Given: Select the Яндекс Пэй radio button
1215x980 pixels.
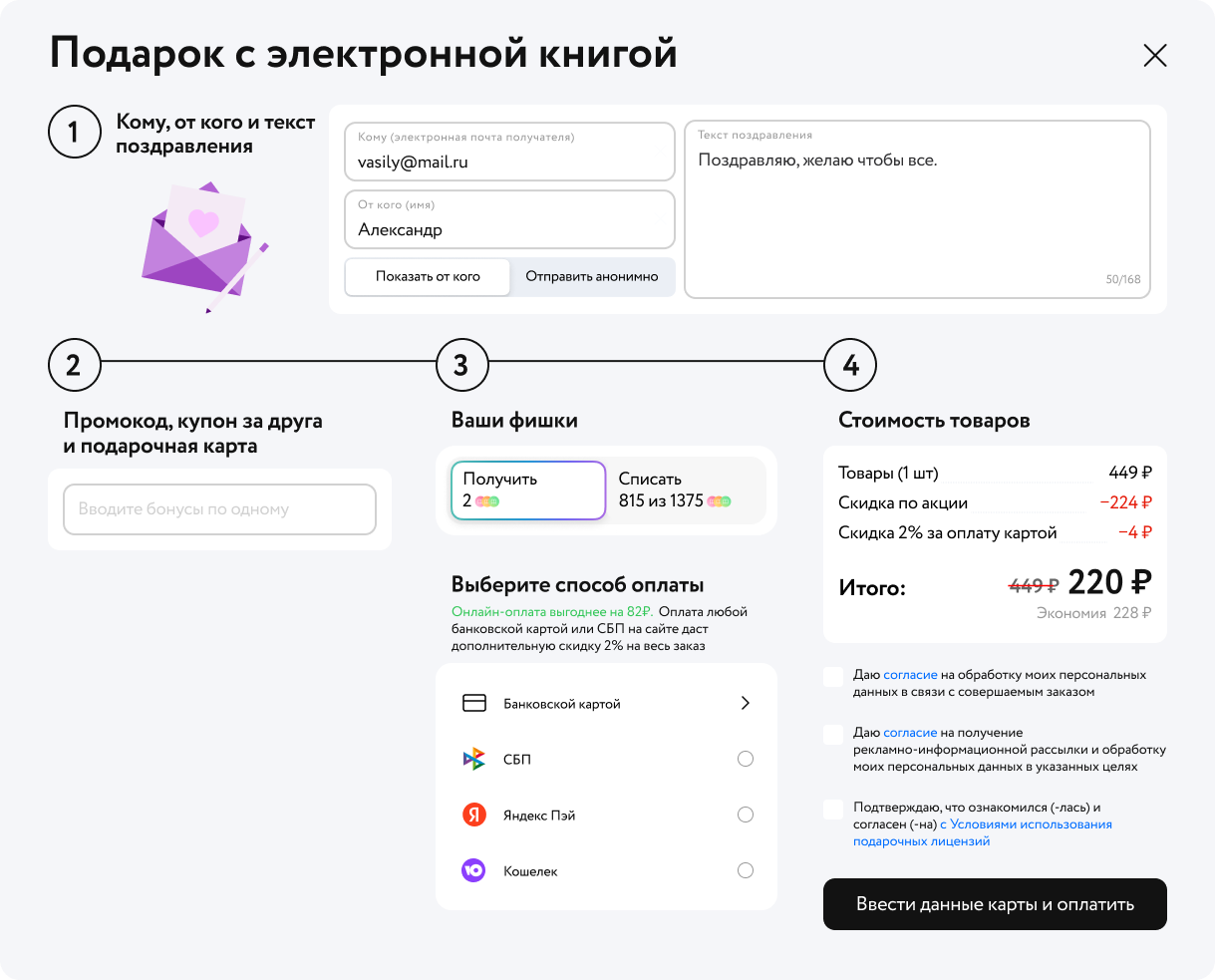Looking at the screenshot, I should click(745, 816).
